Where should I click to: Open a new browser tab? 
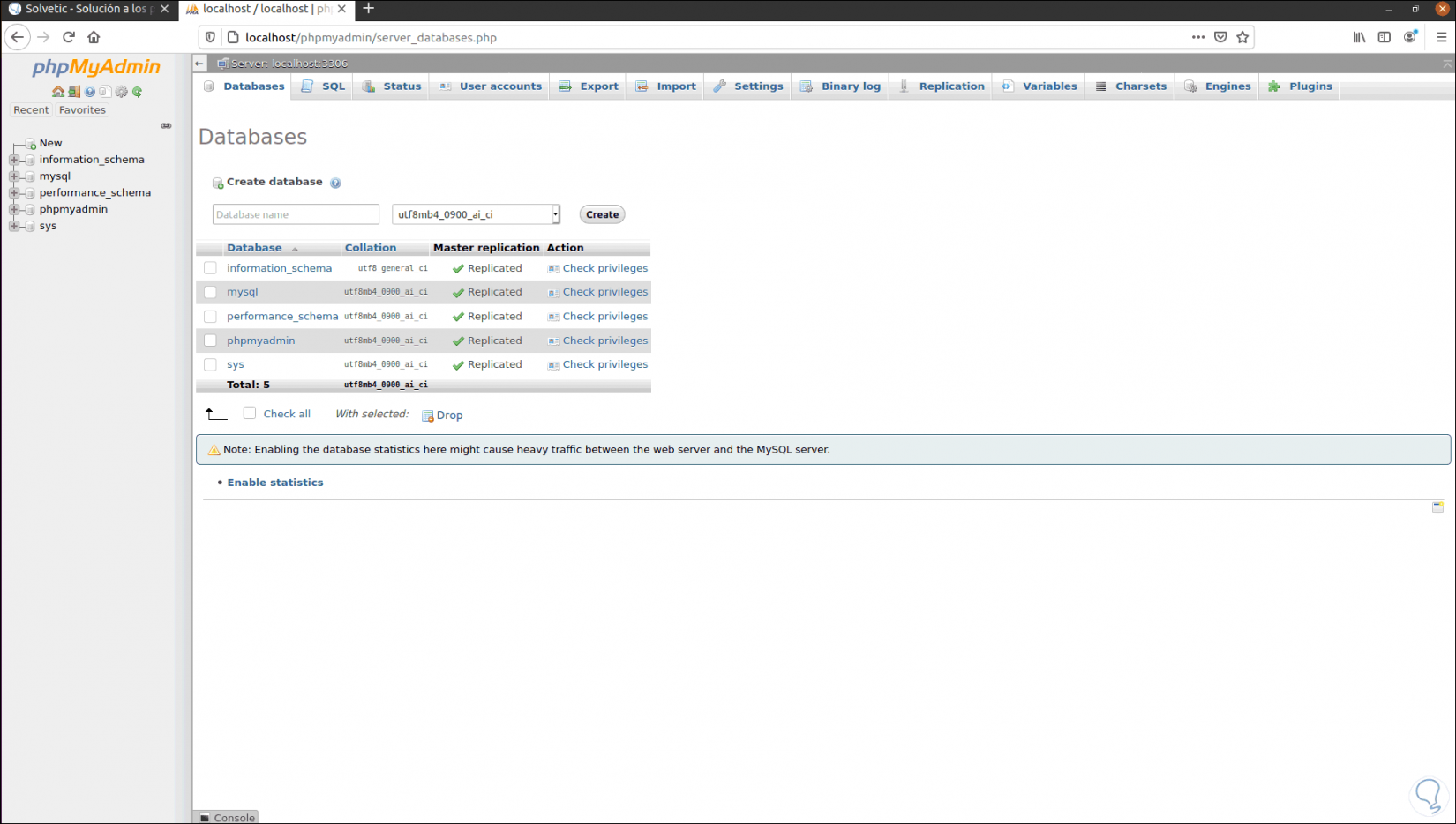click(x=369, y=9)
